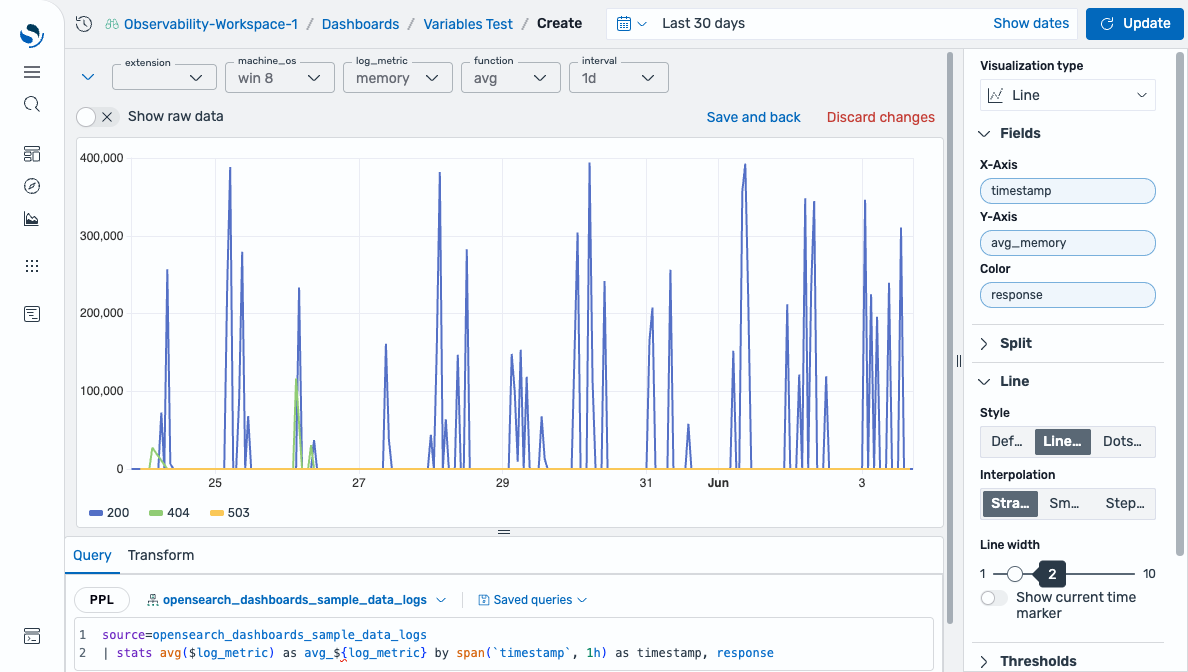Image resolution: width=1188 pixels, height=672 pixels.
Task: Go to Observability-Workspace-1 breadcrumb
Action: pos(211,24)
